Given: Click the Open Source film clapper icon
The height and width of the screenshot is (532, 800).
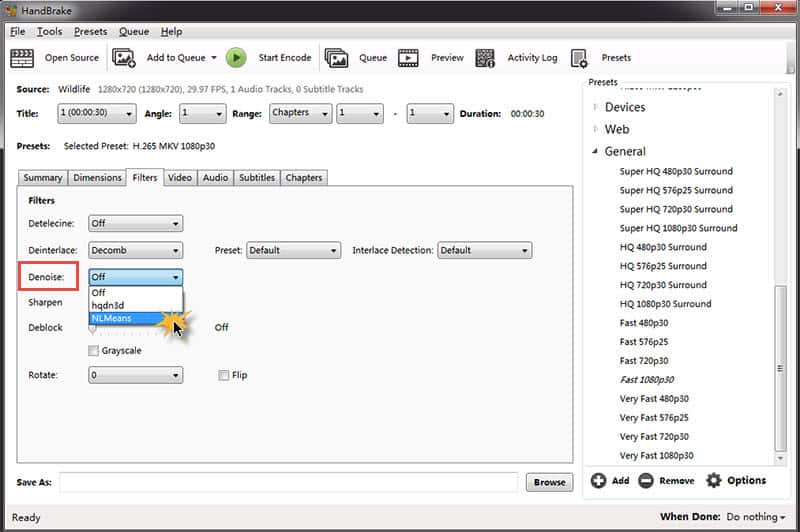Looking at the screenshot, I should click(22, 58).
